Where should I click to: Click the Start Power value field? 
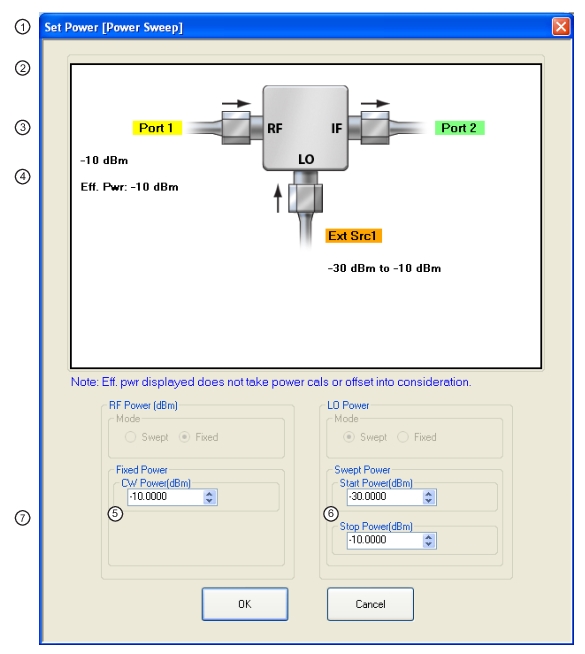click(x=385, y=497)
